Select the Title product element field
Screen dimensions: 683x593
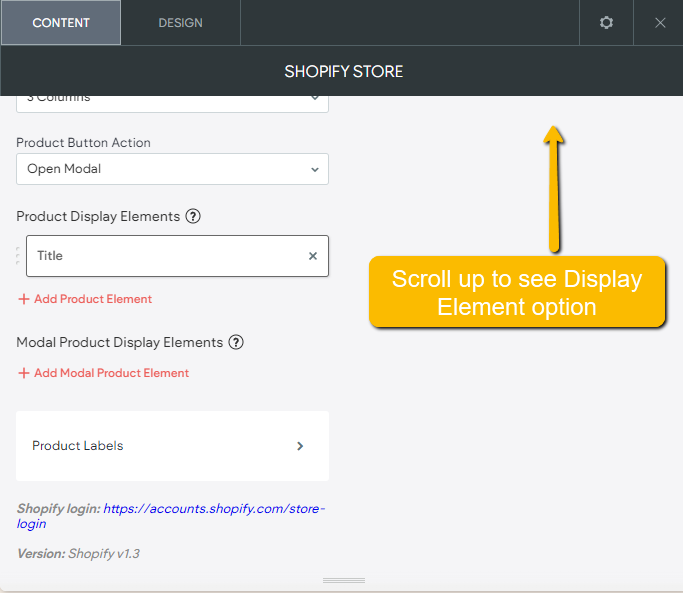click(x=177, y=256)
